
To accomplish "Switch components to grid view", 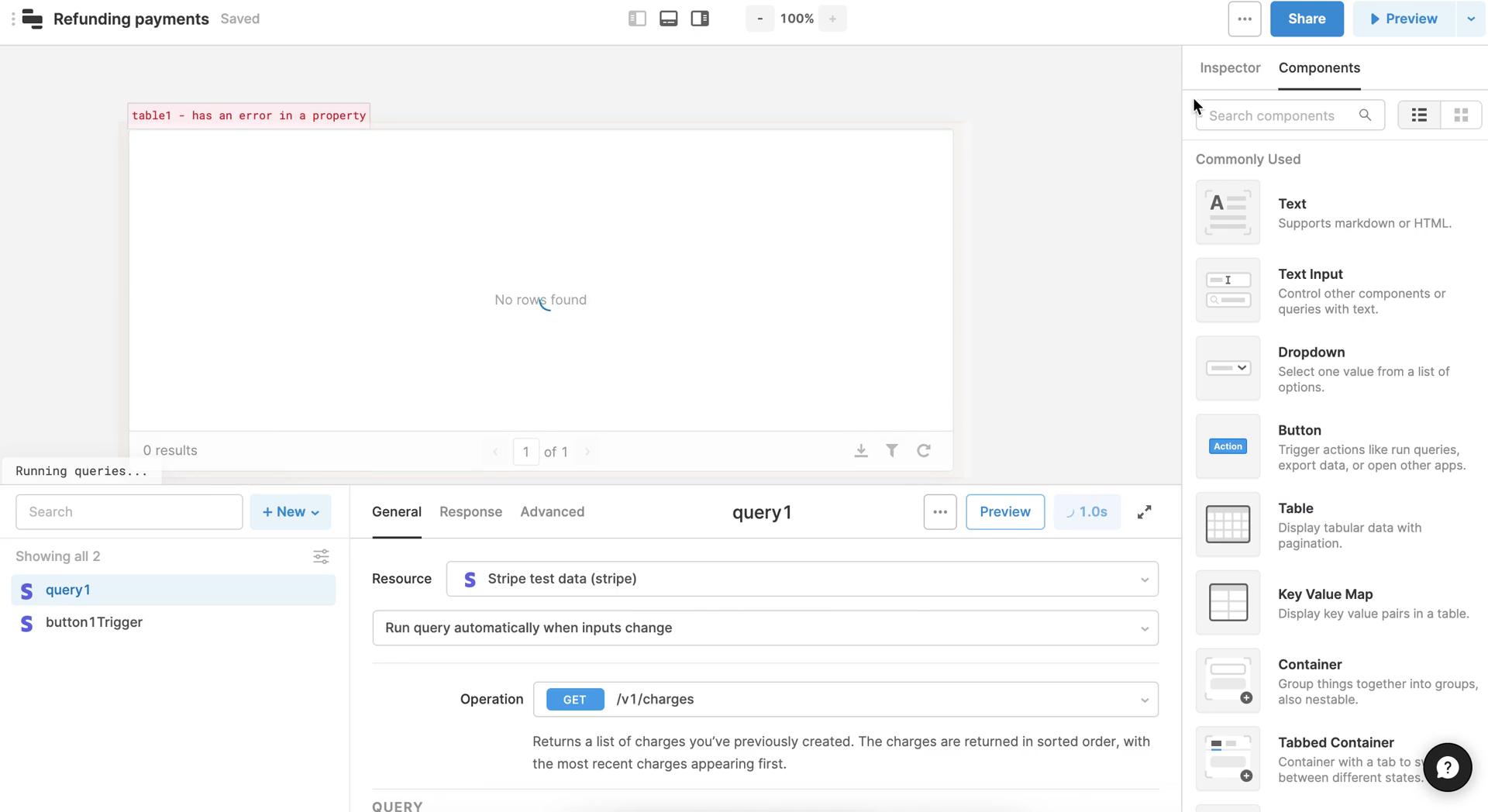I will coord(1461,115).
